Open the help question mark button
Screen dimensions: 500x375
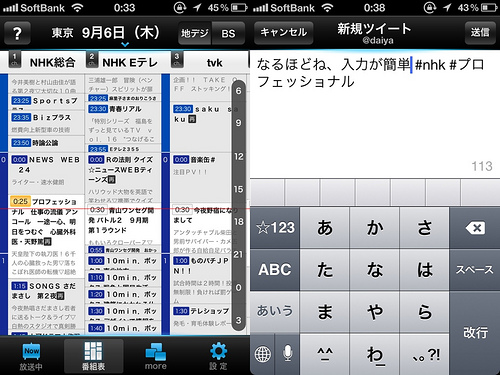[17, 33]
